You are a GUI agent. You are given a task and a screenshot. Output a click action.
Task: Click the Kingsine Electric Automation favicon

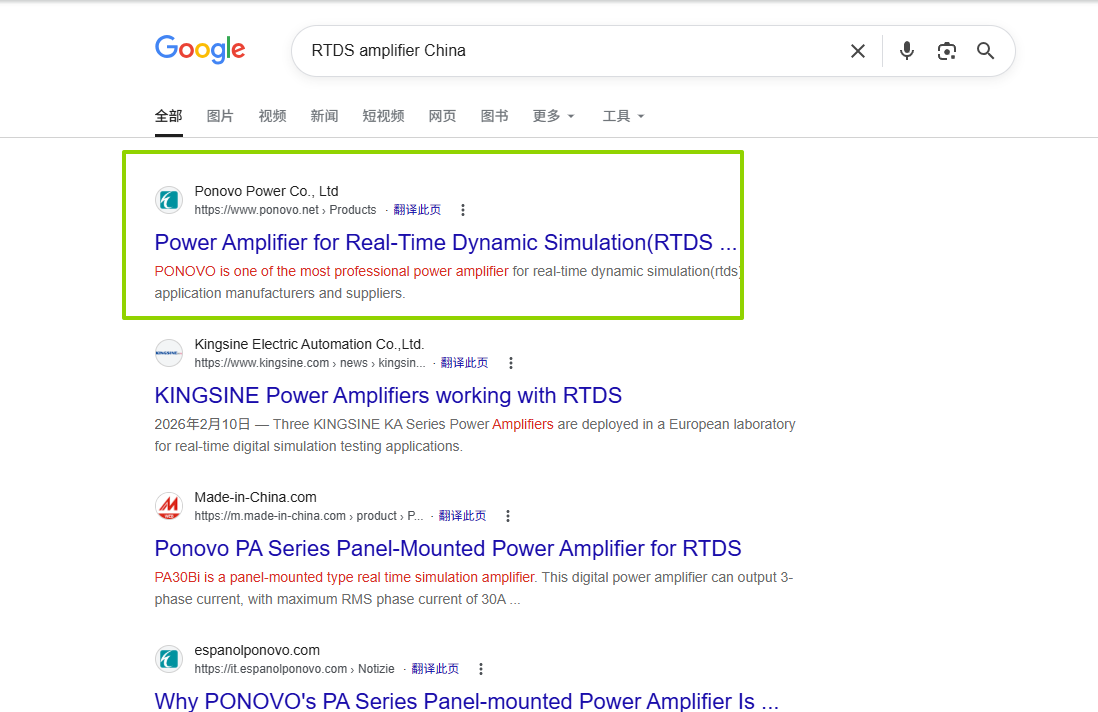pyautogui.click(x=169, y=353)
